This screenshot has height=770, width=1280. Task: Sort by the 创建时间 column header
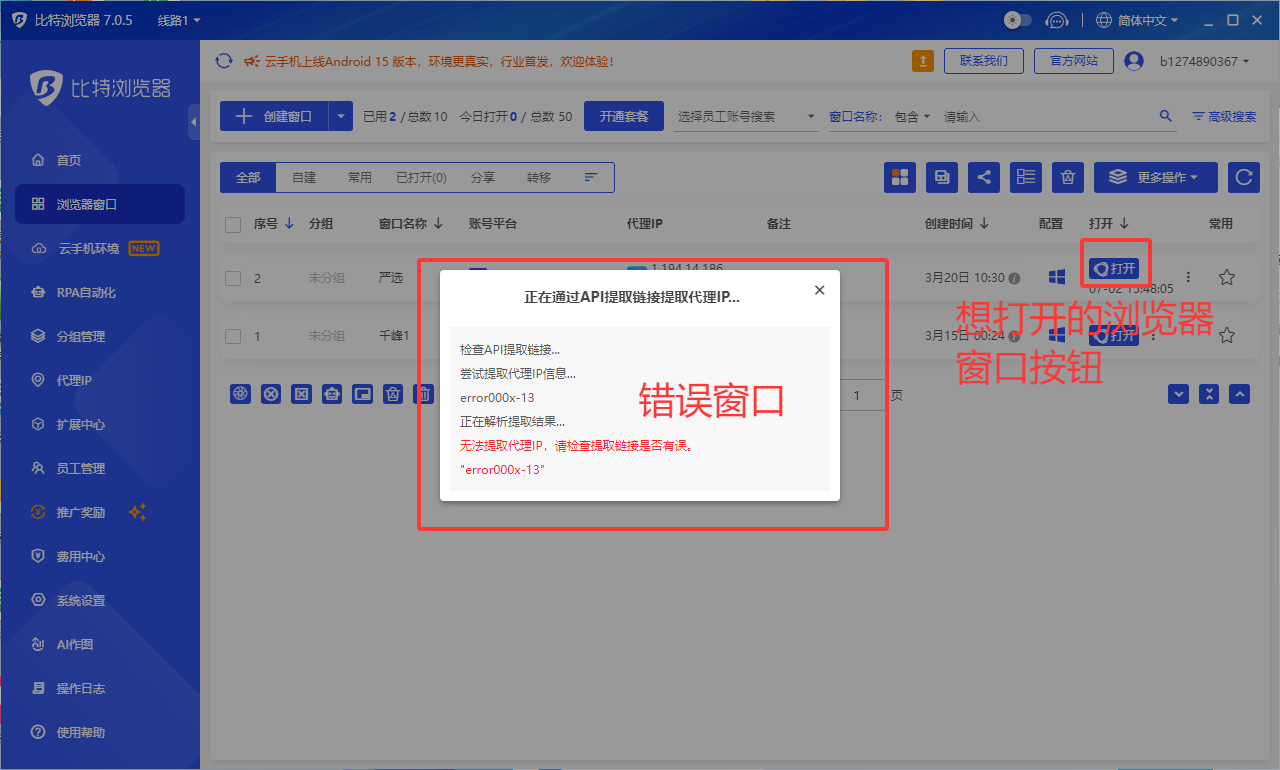click(955, 224)
